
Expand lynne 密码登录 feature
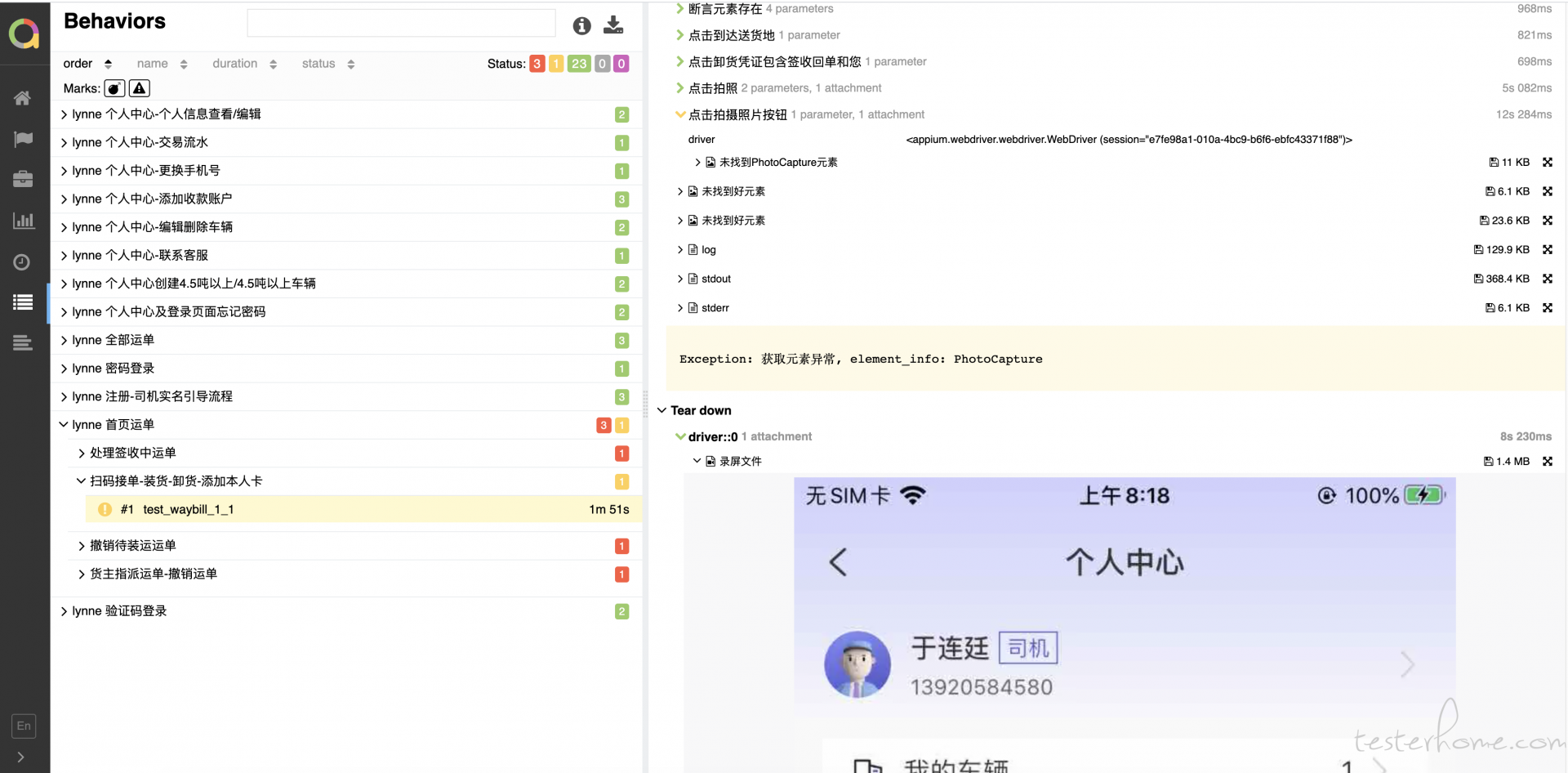tap(346, 369)
